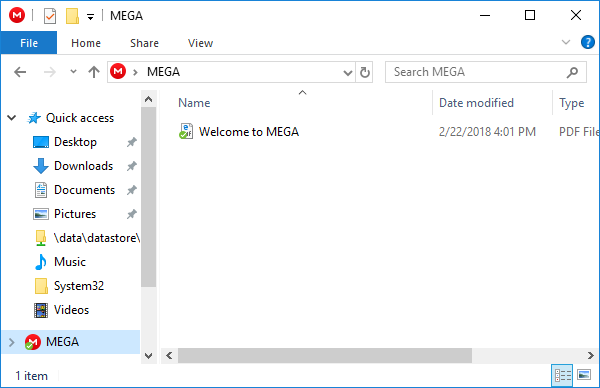The width and height of the screenshot is (600, 388).
Task: Switch to the Home ribbon tab
Action: point(86,43)
